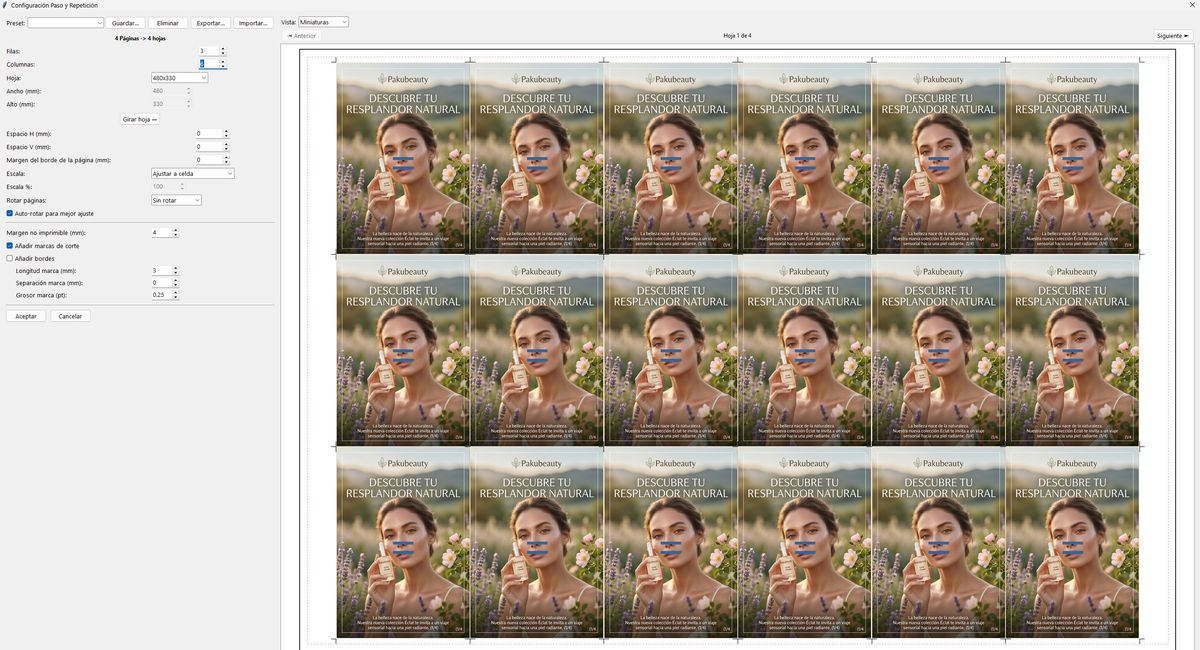The width and height of the screenshot is (1200, 650).
Task: Uncheck Auto-rotar para mejor ajuste
Action: (10, 213)
